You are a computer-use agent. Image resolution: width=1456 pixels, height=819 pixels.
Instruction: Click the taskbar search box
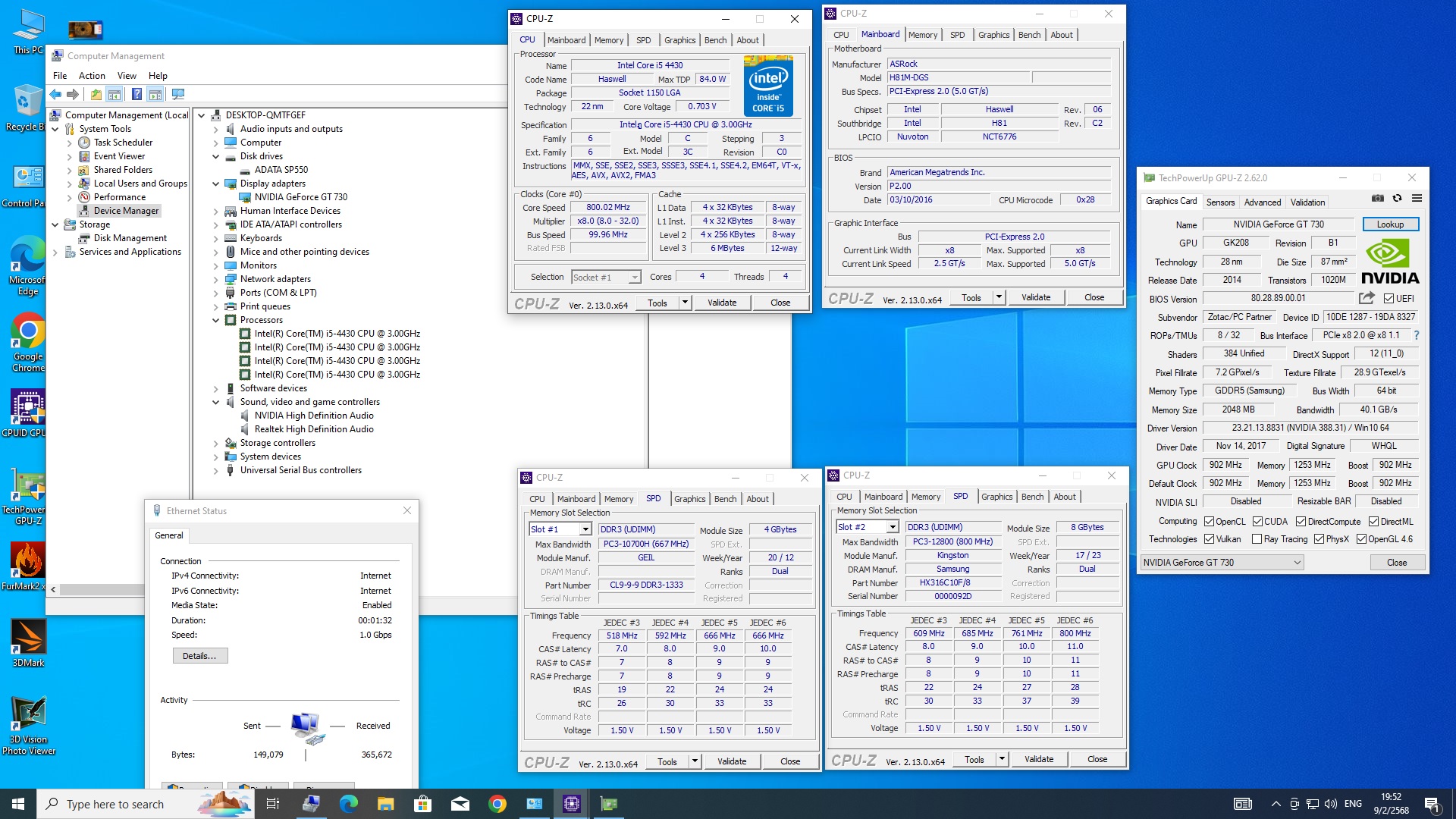(x=146, y=804)
